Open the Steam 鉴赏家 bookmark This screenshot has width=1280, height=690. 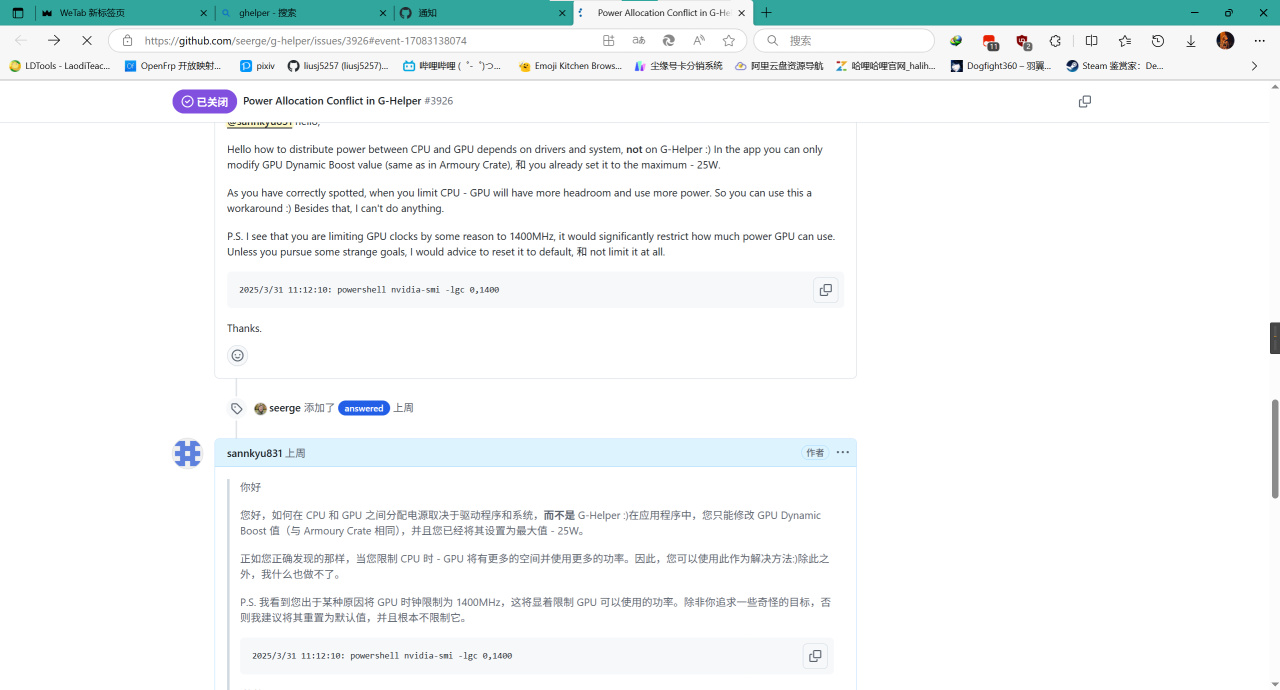point(1115,66)
